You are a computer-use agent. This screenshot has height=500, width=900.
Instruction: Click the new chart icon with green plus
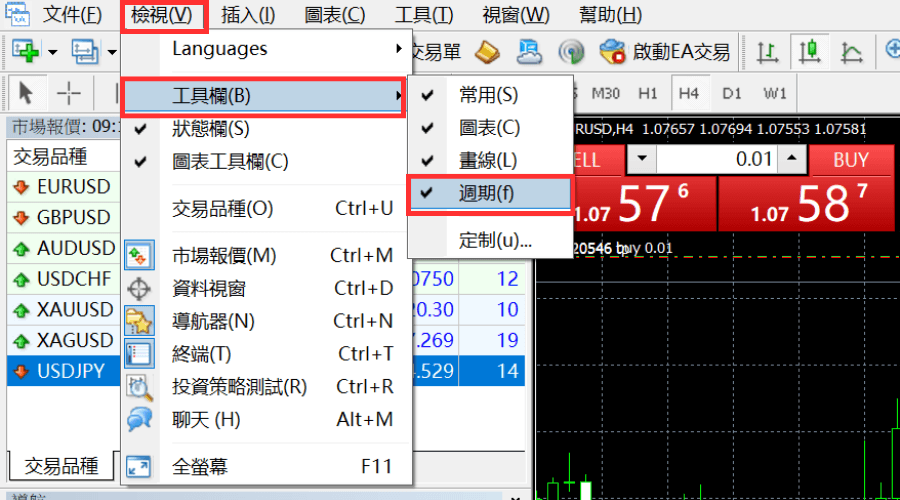click(25, 52)
